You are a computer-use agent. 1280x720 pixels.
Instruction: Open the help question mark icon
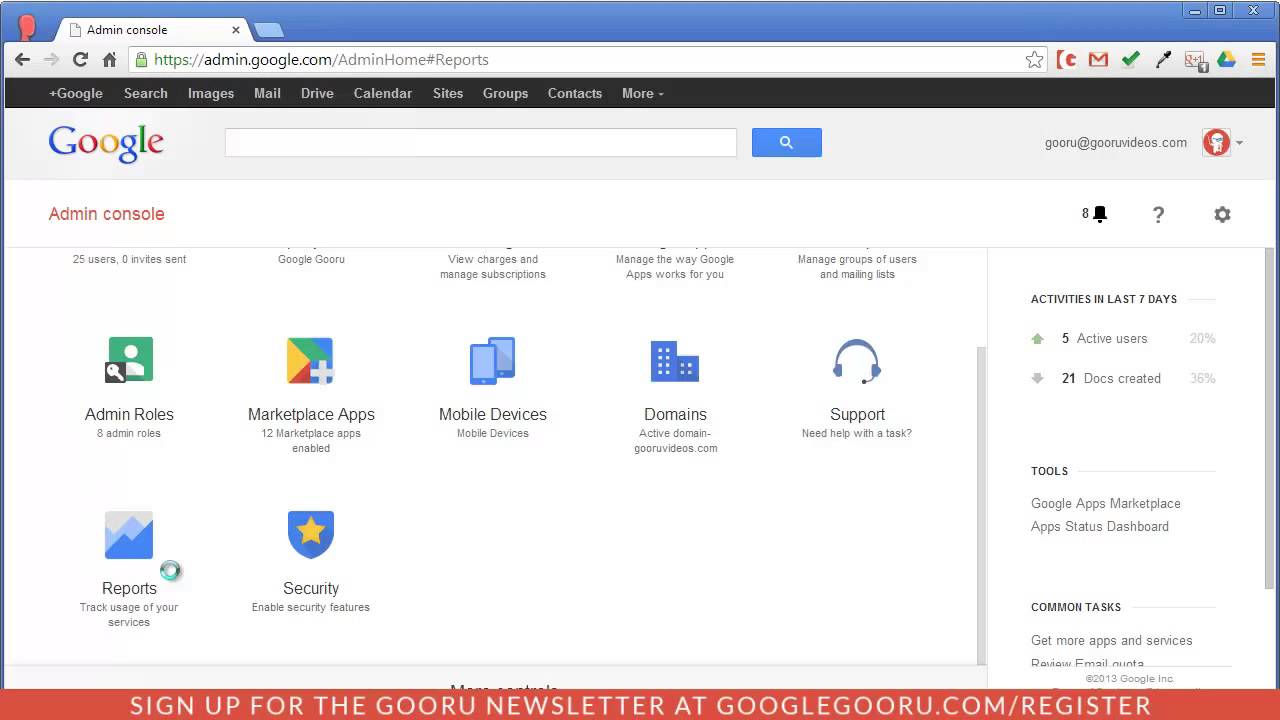(1158, 214)
